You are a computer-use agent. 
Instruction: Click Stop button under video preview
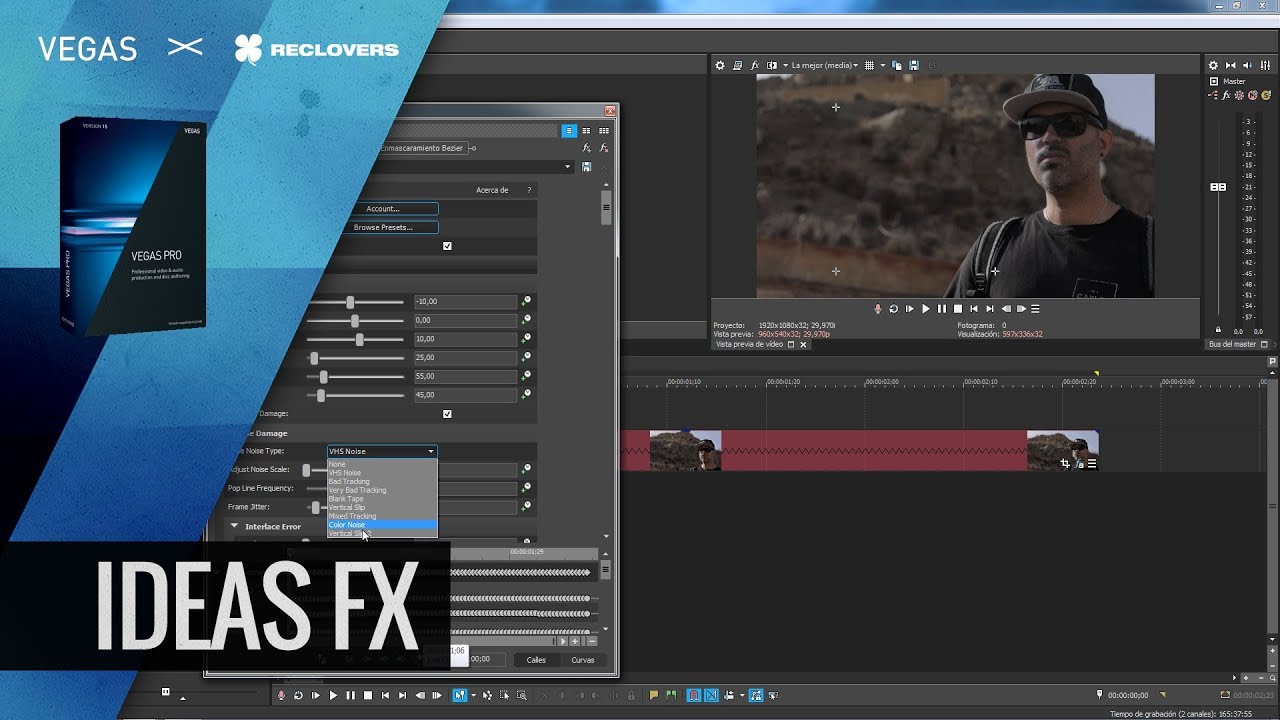coord(958,309)
